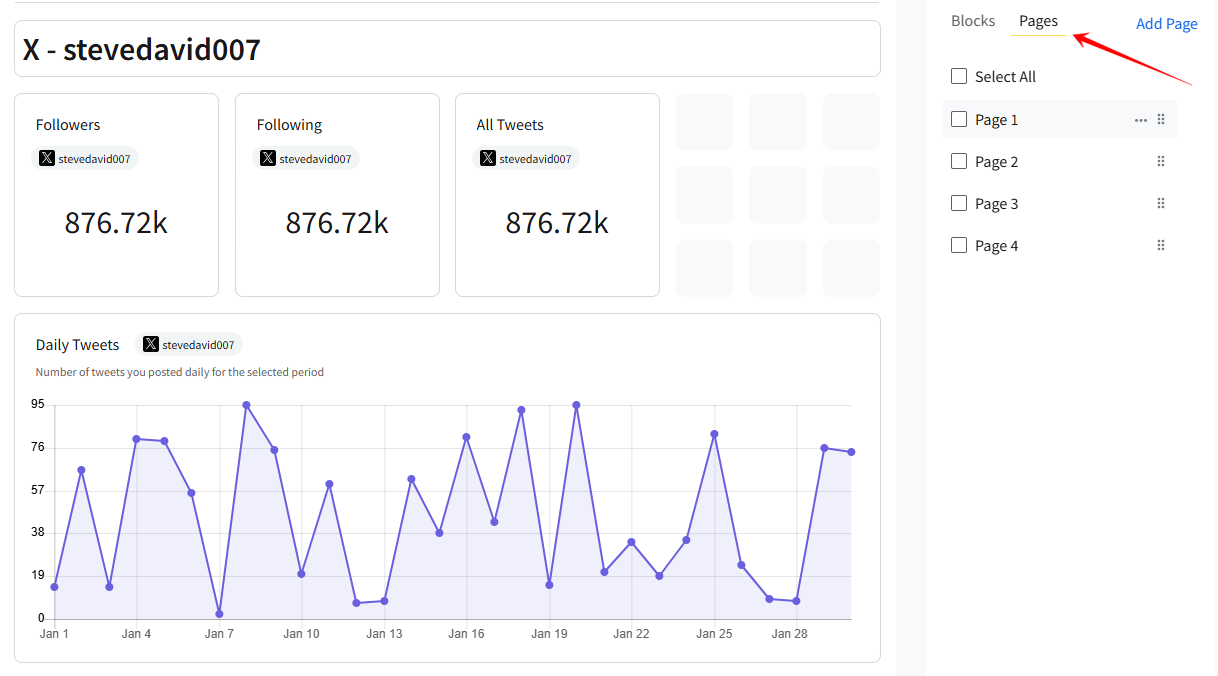Click the Add Page link
The image size is (1218, 676).
tap(1166, 24)
